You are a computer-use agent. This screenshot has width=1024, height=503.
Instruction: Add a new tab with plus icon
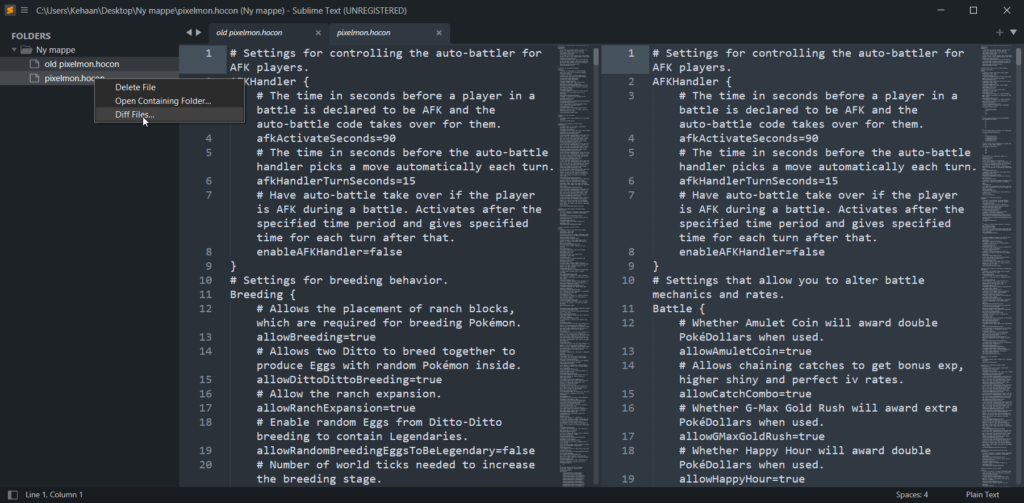tap(999, 33)
